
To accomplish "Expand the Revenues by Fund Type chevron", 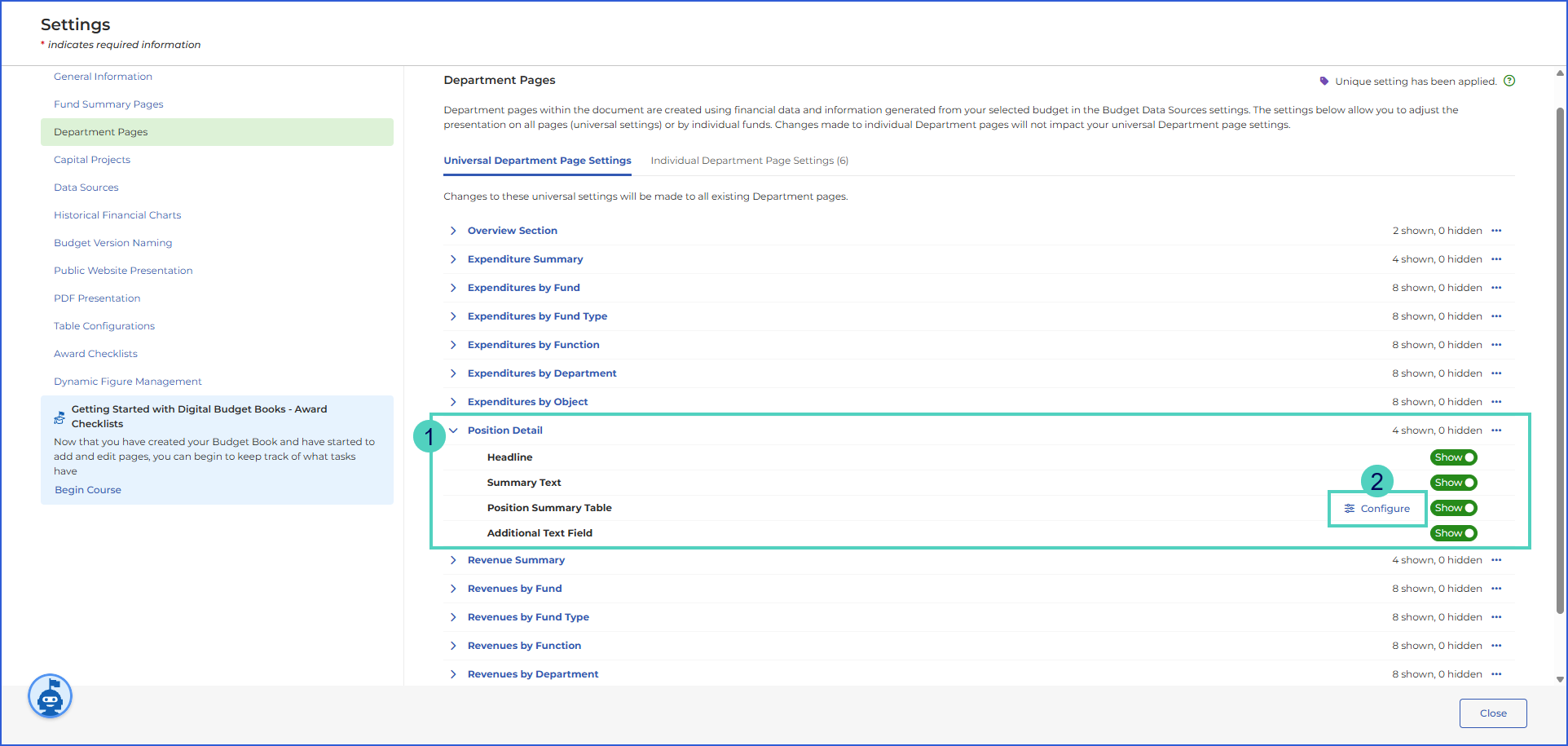I will coord(453,617).
